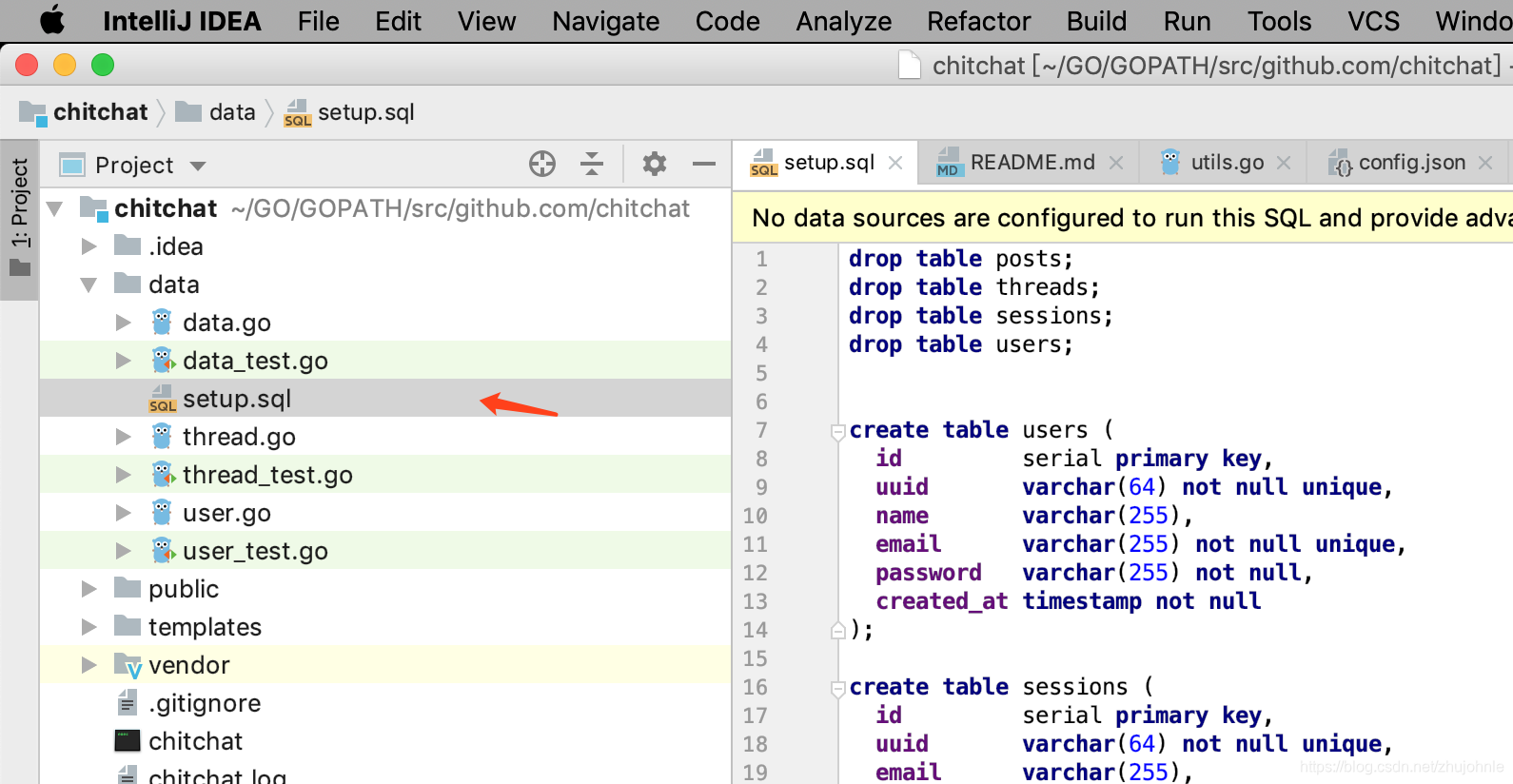The width and height of the screenshot is (1513, 784).
Task: Select vendor folder icon
Action: (x=128, y=665)
